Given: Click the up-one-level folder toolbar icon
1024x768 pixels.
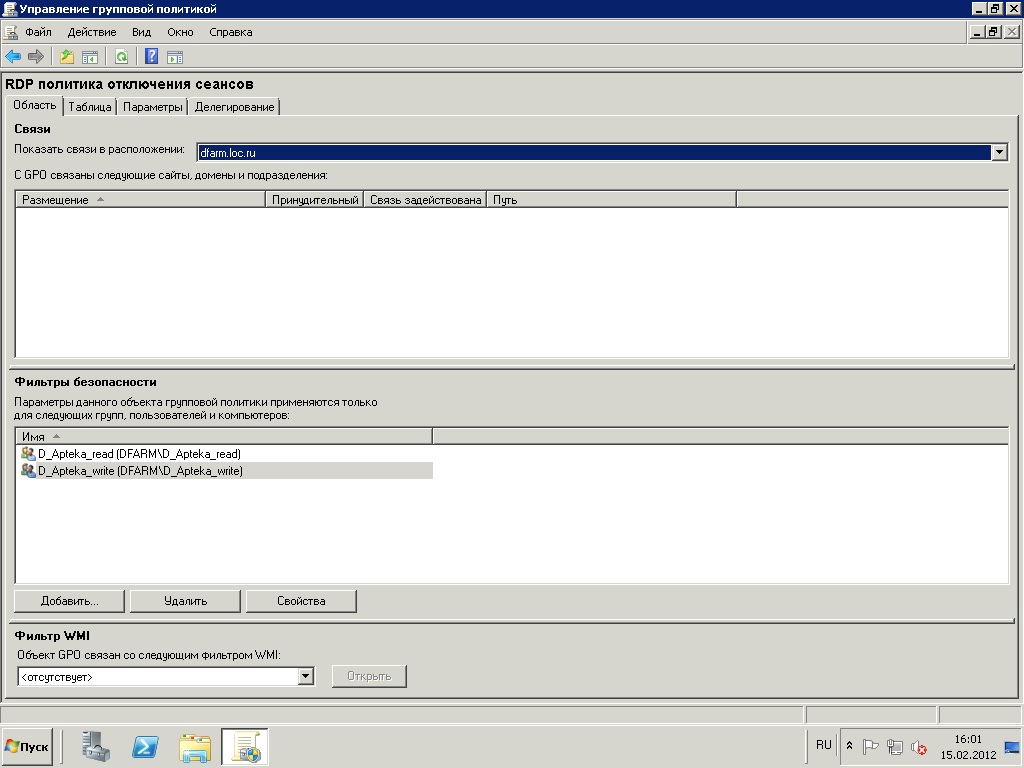Looking at the screenshot, I should click(x=67, y=57).
